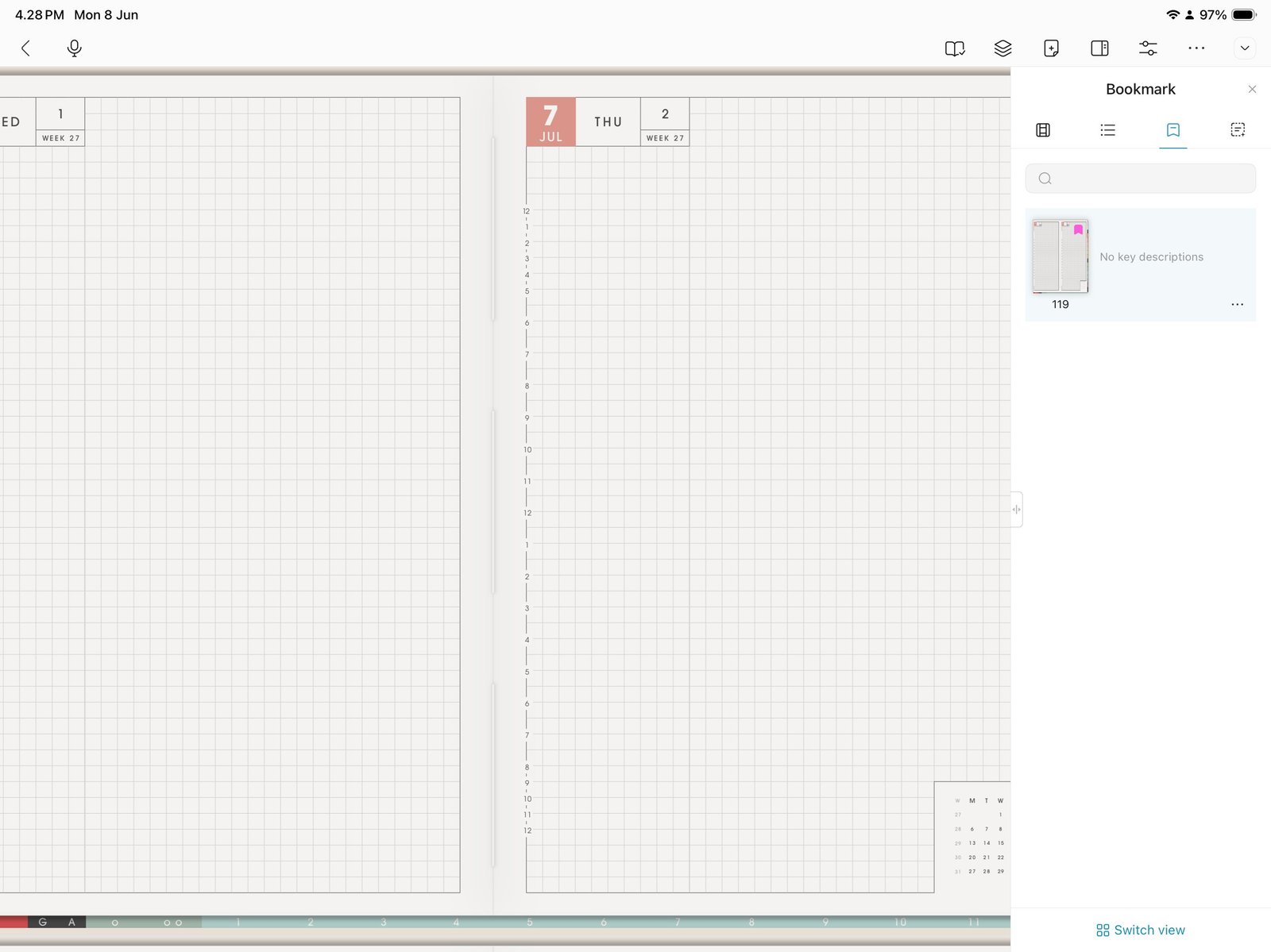Viewport: 1271px width, 952px height.
Task: Go to month tab 8 in bottom strip
Action: click(751, 922)
